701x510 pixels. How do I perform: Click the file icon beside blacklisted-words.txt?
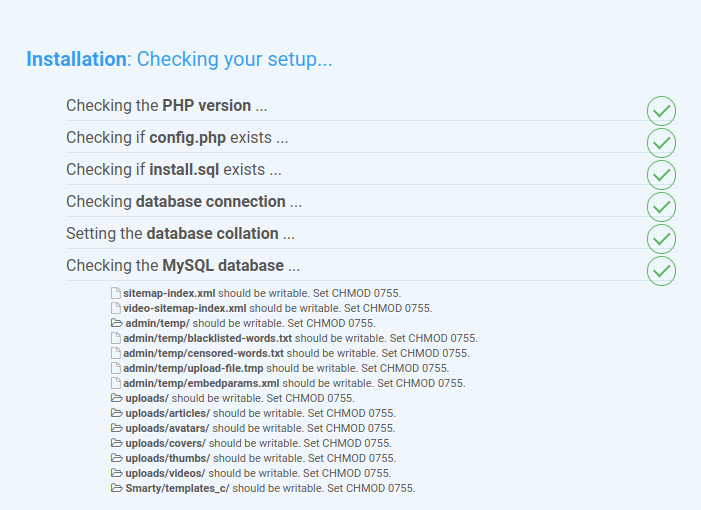(x=116, y=338)
